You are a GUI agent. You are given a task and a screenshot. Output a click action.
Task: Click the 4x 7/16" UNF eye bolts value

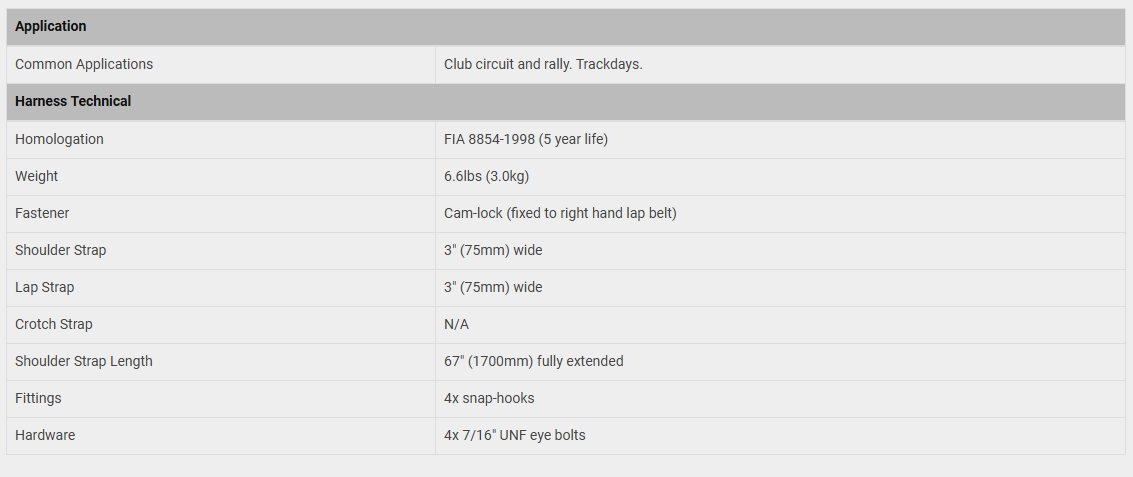(x=515, y=435)
